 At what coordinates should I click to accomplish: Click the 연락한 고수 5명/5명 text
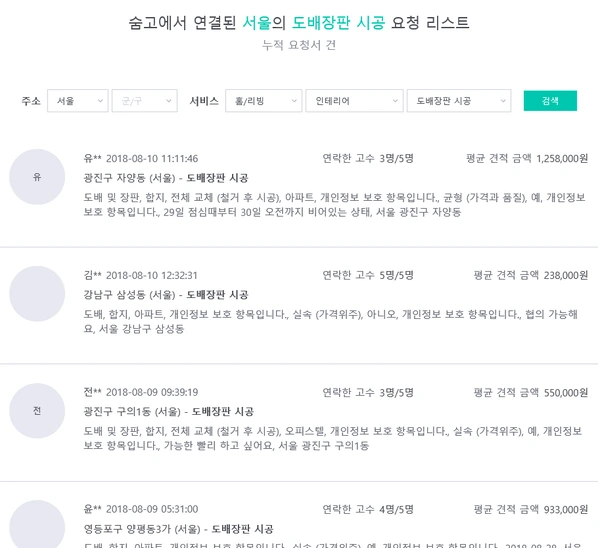368,275
